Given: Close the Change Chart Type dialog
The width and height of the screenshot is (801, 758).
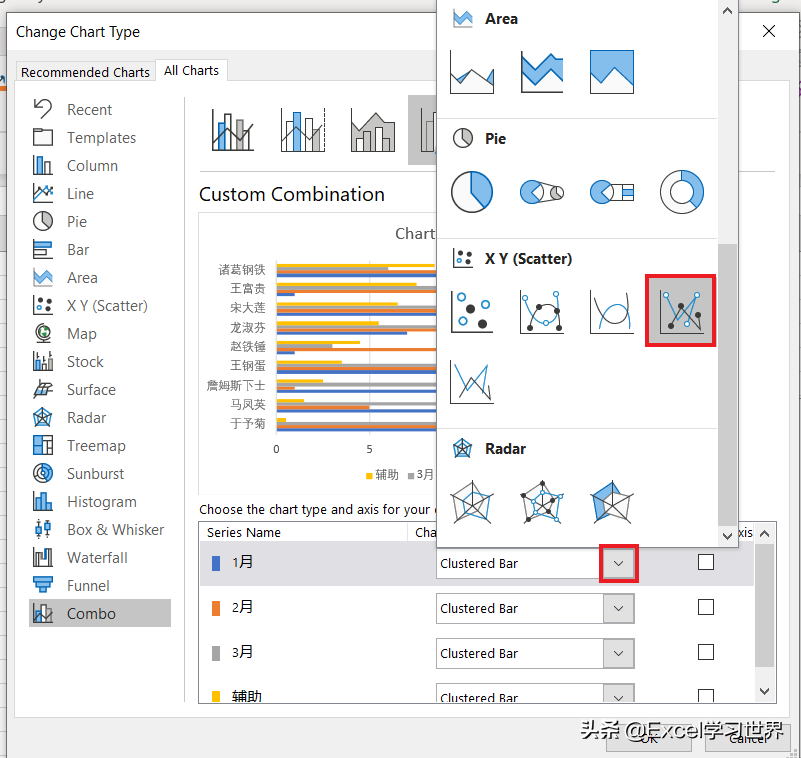Looking at the screenshot, I should click(x=768, y=32).
